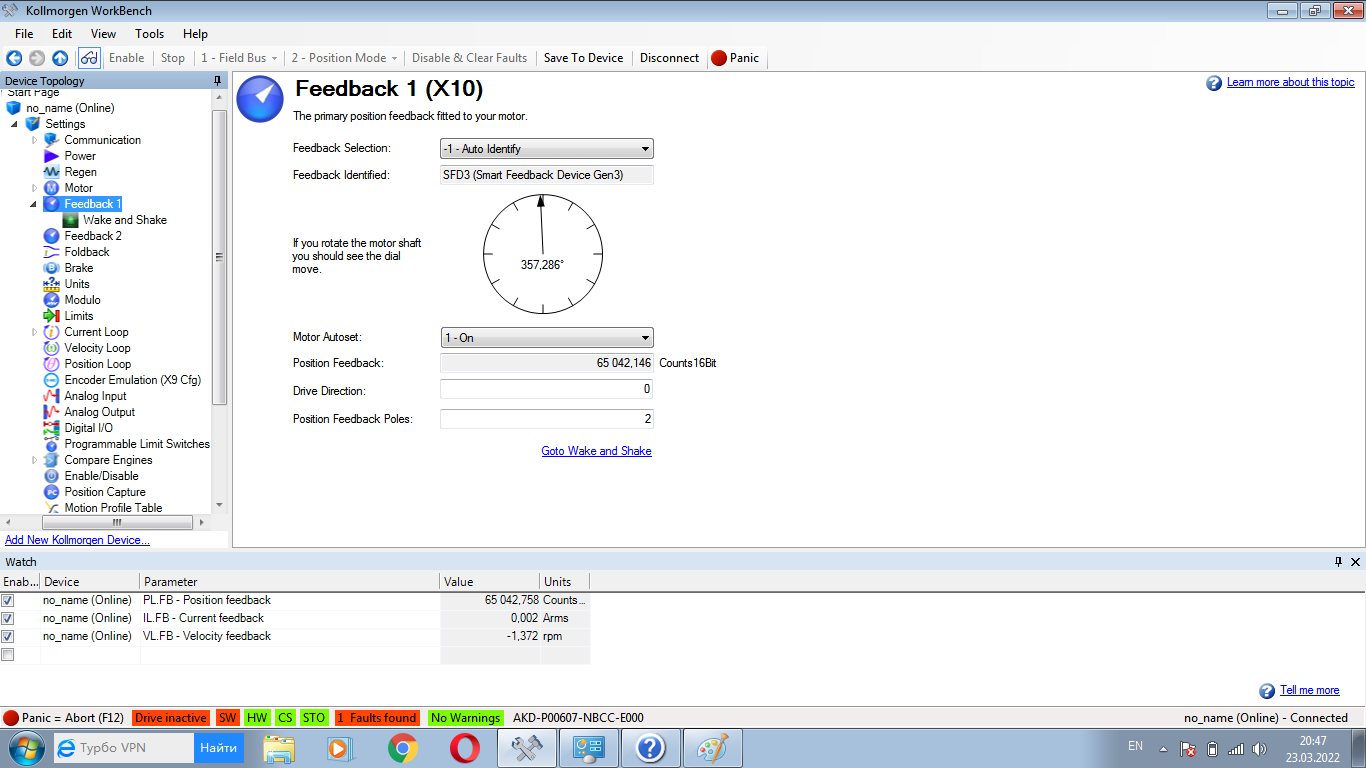
Task: Click the red Panic button icon
Action: 718,58
